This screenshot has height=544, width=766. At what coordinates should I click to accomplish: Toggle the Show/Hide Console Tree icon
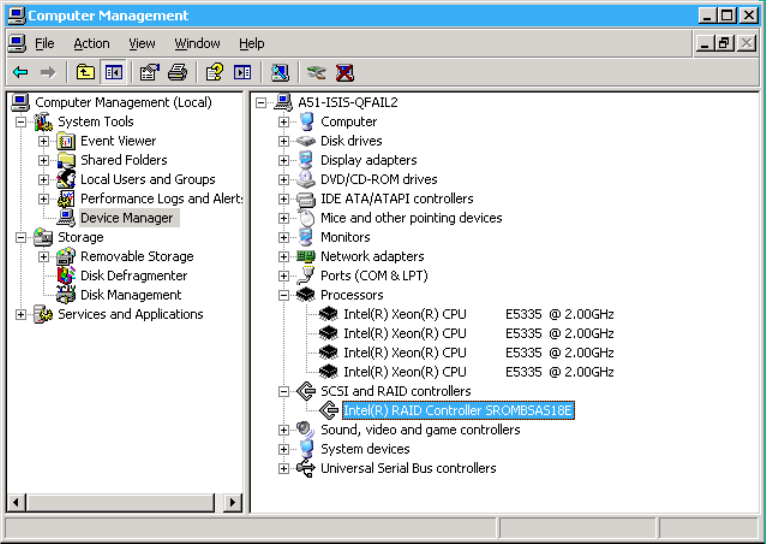(x=114, y=73)
